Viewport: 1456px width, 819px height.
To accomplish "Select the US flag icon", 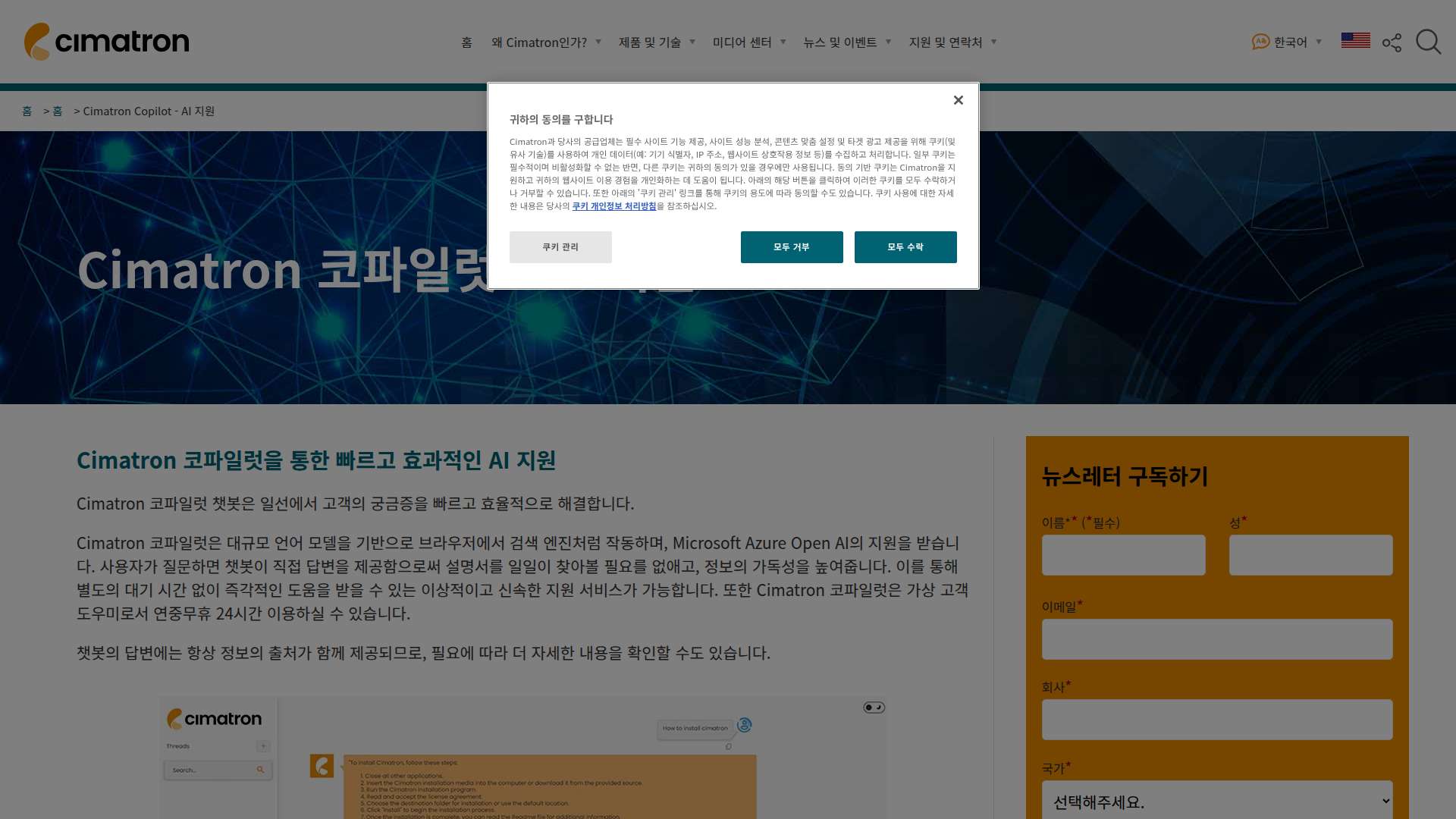I will 1355,40.
